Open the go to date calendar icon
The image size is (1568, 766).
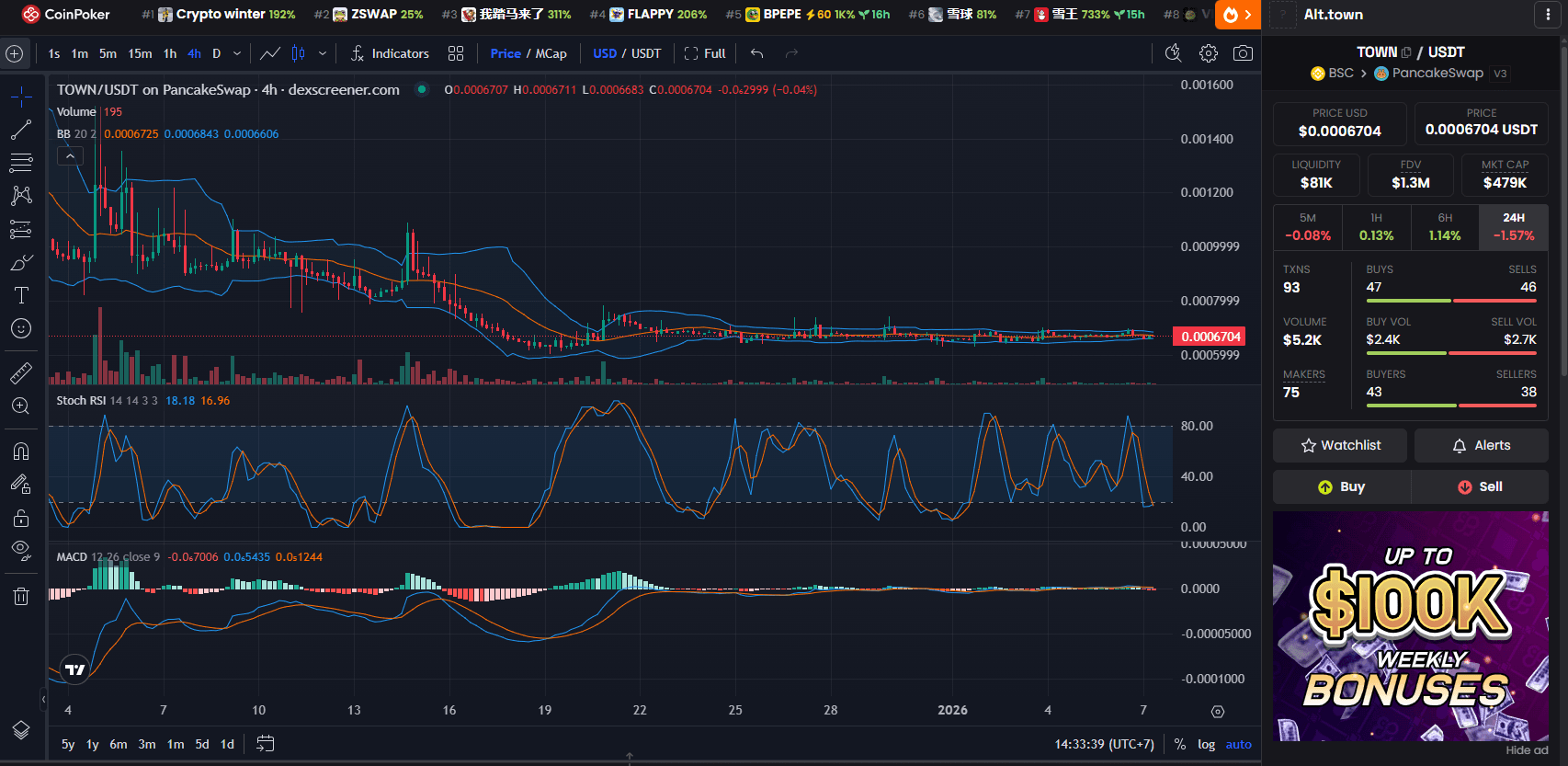(266, 744)
